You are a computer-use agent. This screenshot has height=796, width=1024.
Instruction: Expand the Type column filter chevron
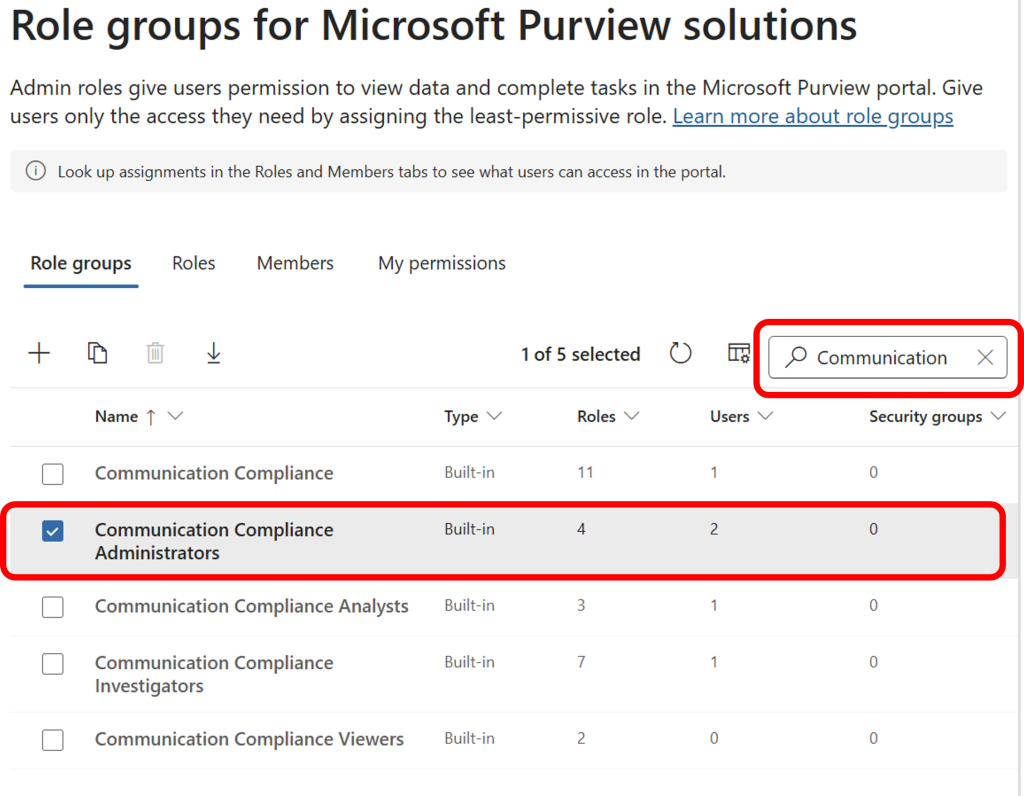[494, 416]
